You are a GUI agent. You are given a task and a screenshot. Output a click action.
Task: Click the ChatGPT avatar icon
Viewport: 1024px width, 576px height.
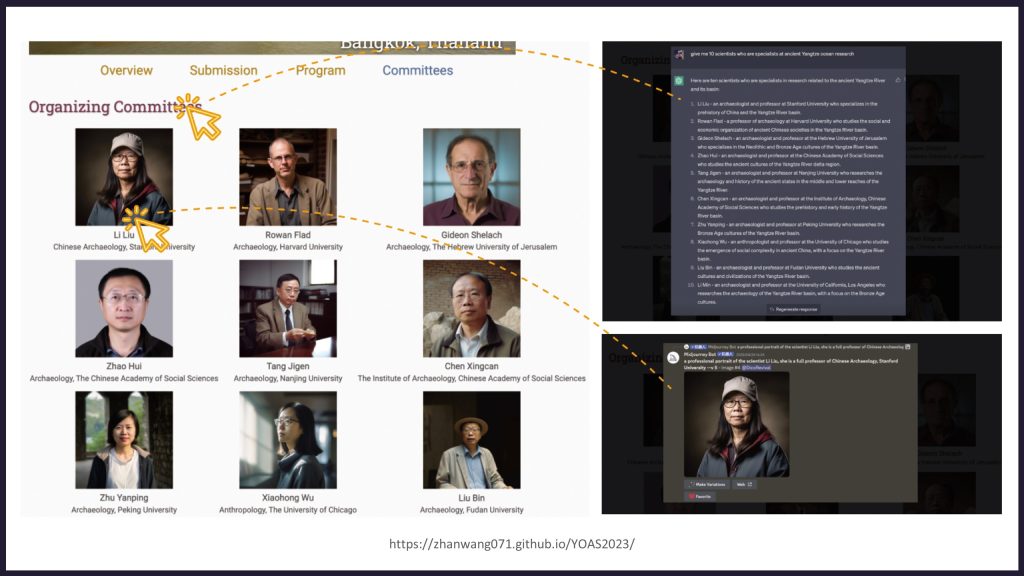pyautogui.click(x=679, y=80)
